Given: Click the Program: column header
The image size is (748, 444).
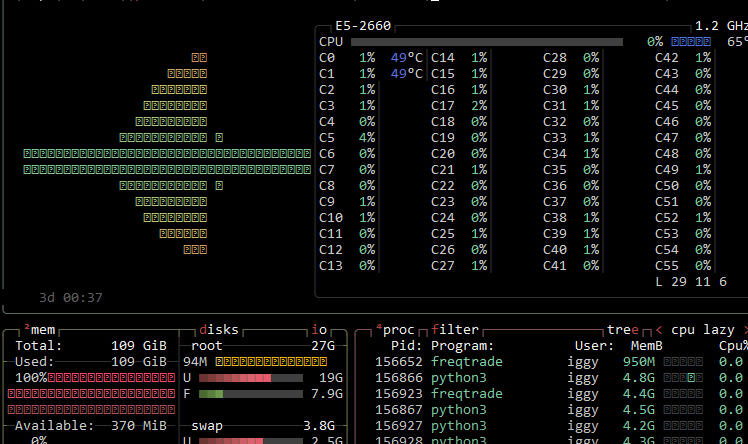Looking at the screenshot, I should [462, 346].
